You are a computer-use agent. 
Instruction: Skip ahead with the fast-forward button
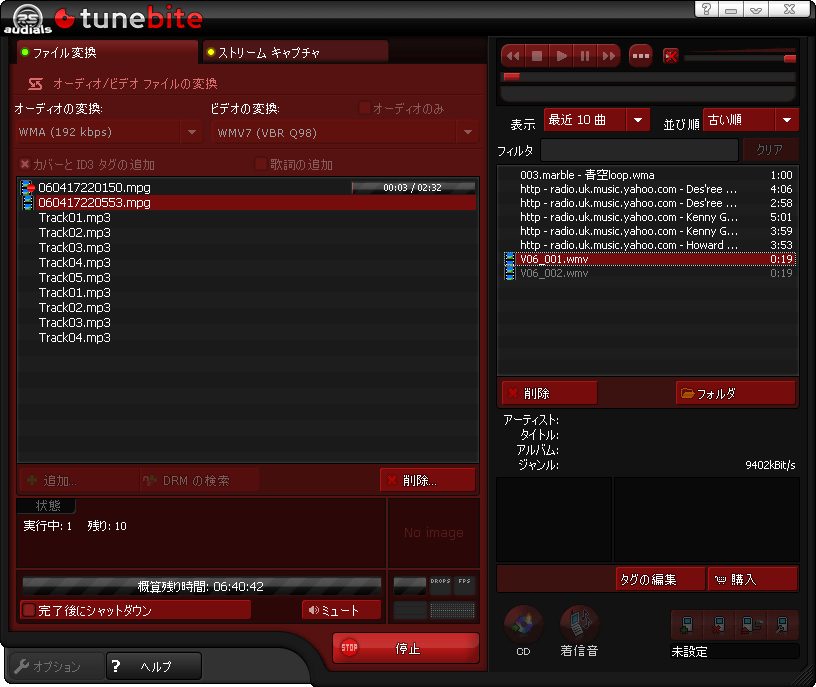coord(608,56)
